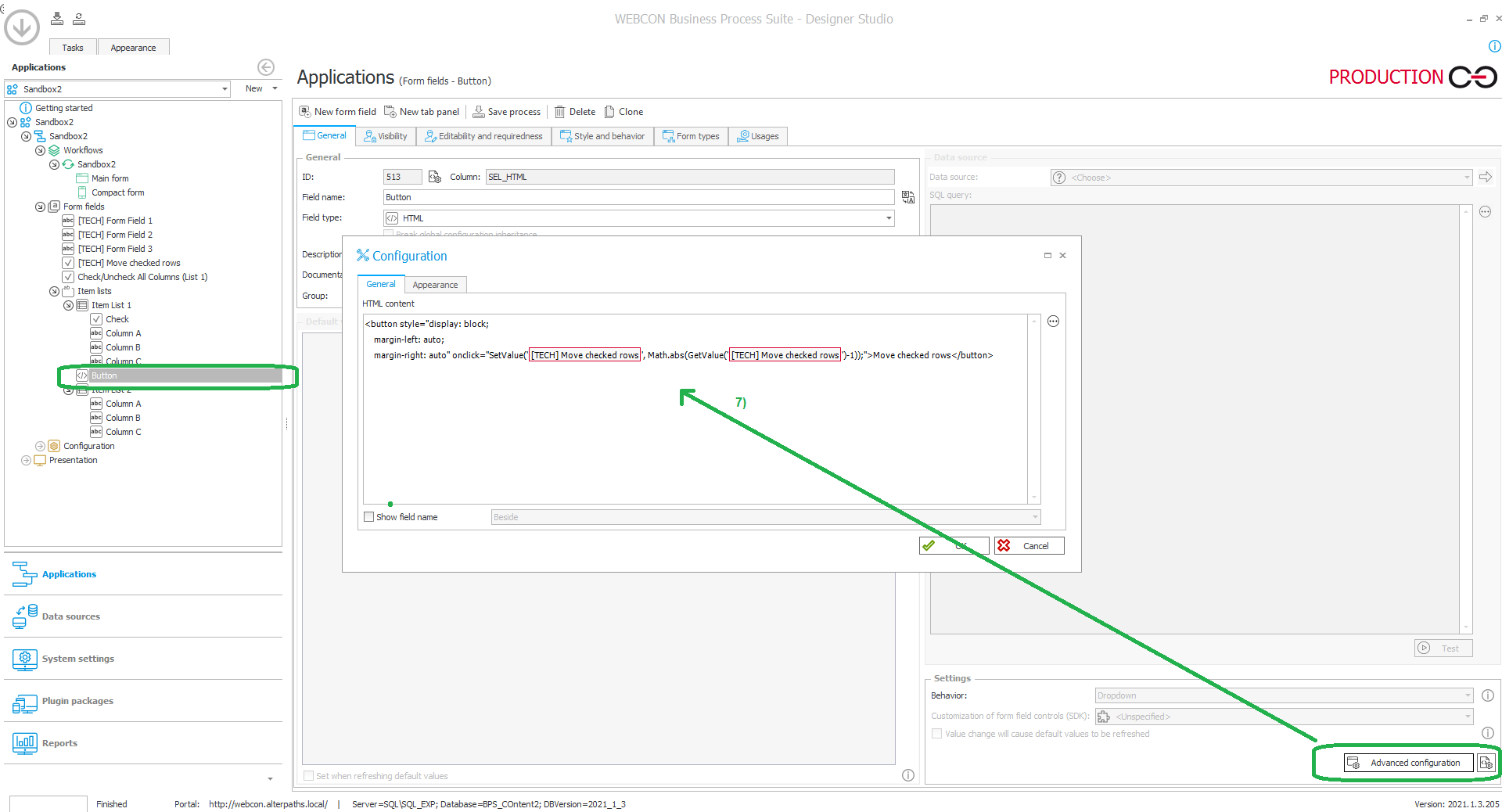Open the Usages tab
1502x812 pixels.
pyautogui.click(x=758, y=136)
